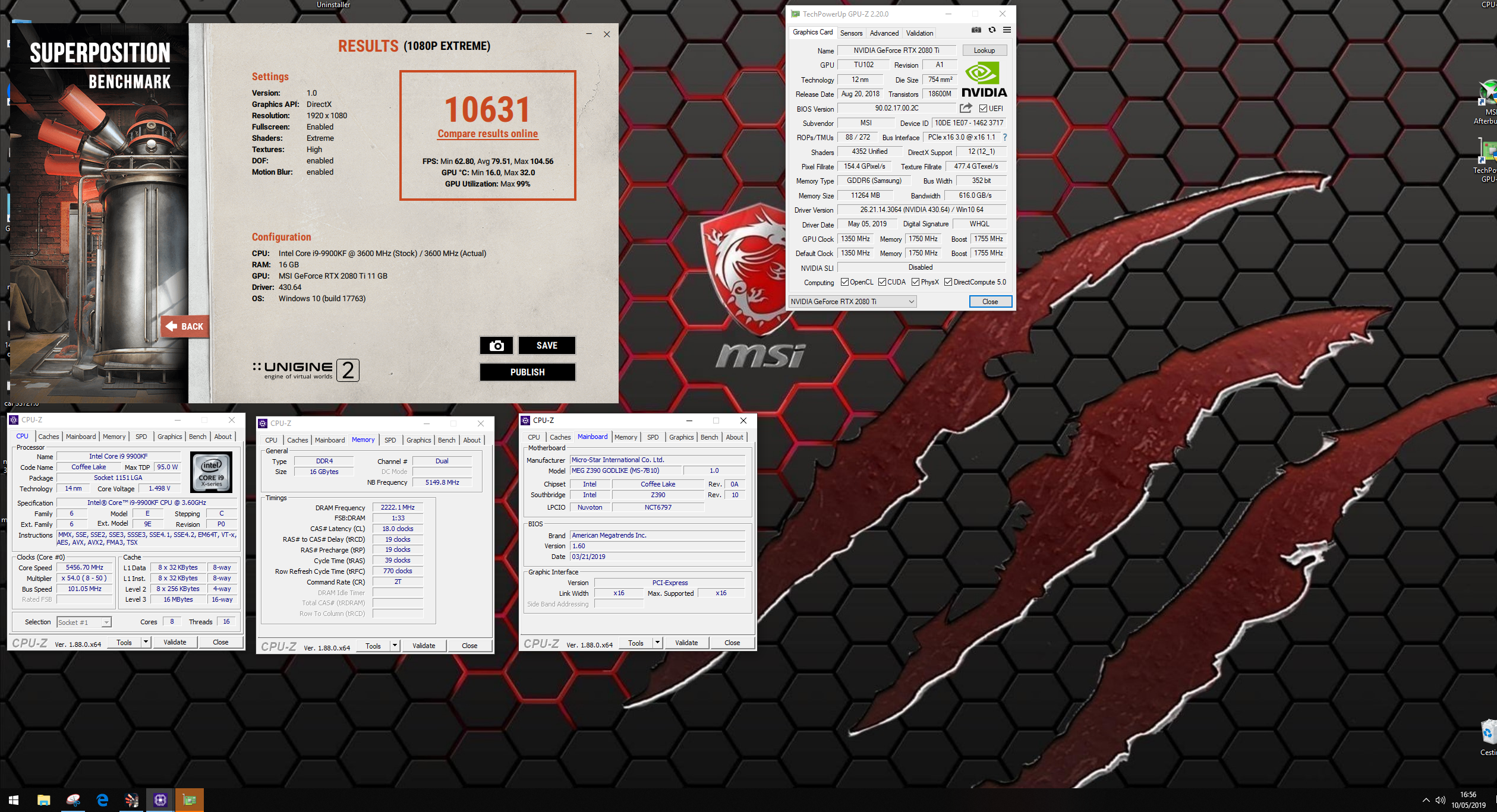Click Compare results online link
Screen dimensions: 1497x812
(x=488, y=134)
